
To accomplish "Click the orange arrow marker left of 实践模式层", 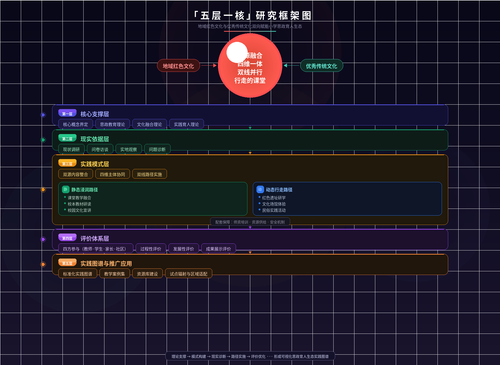I will tap(43, 190).
